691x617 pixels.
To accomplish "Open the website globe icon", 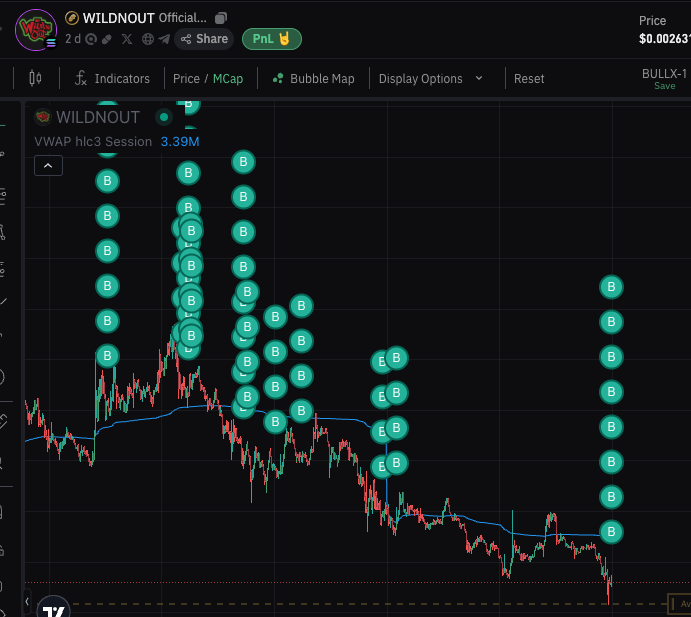I will (148, 39).
